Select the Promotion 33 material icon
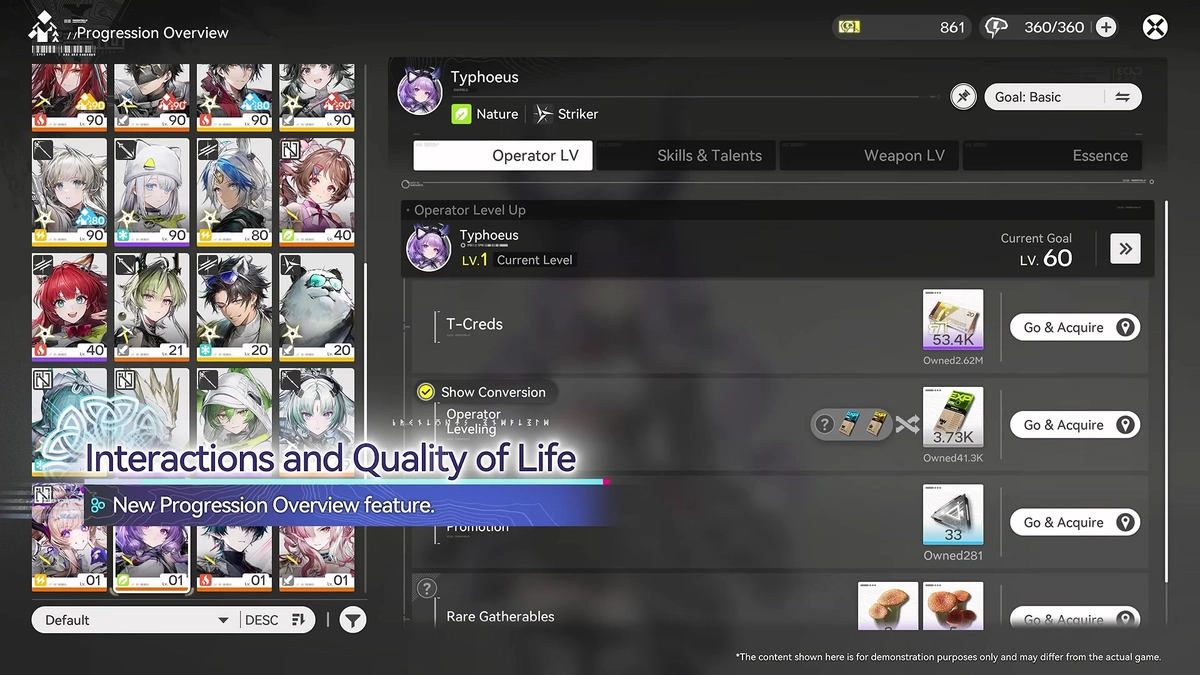This screenshot has height=675, width=1200. pos(953,515)
